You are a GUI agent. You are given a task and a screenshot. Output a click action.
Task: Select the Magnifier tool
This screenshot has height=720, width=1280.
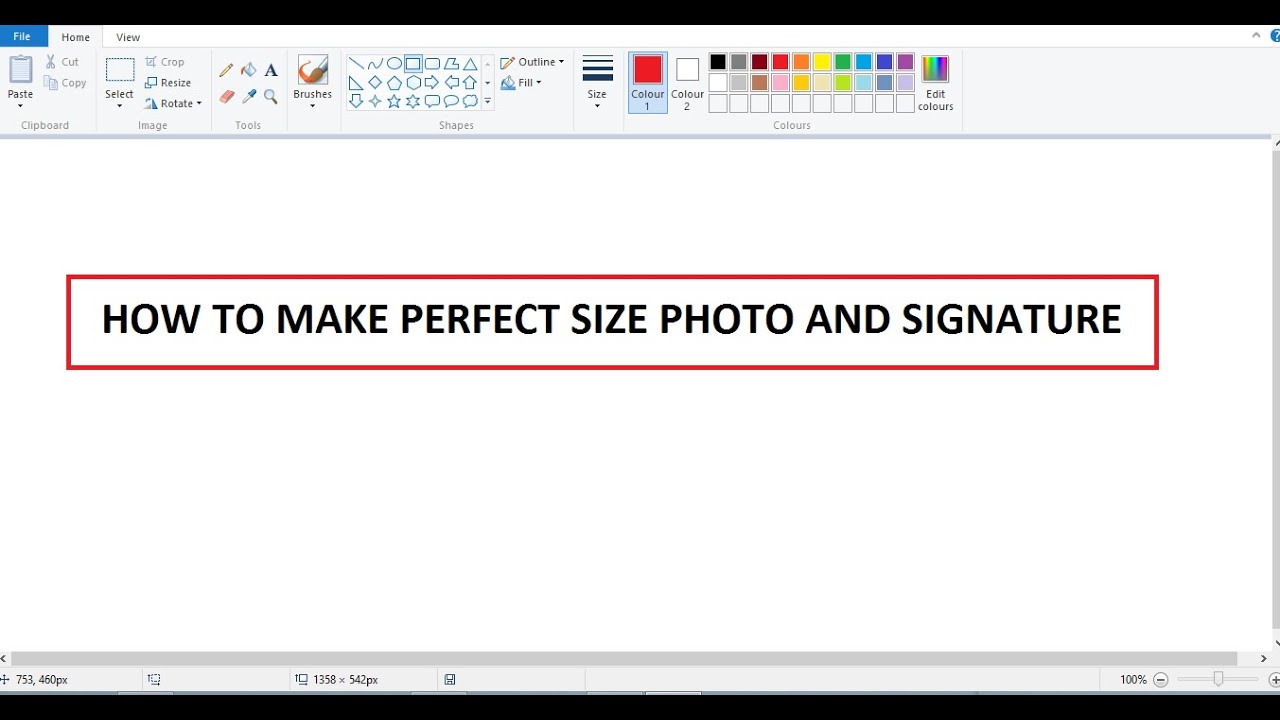tap(271, 97)
